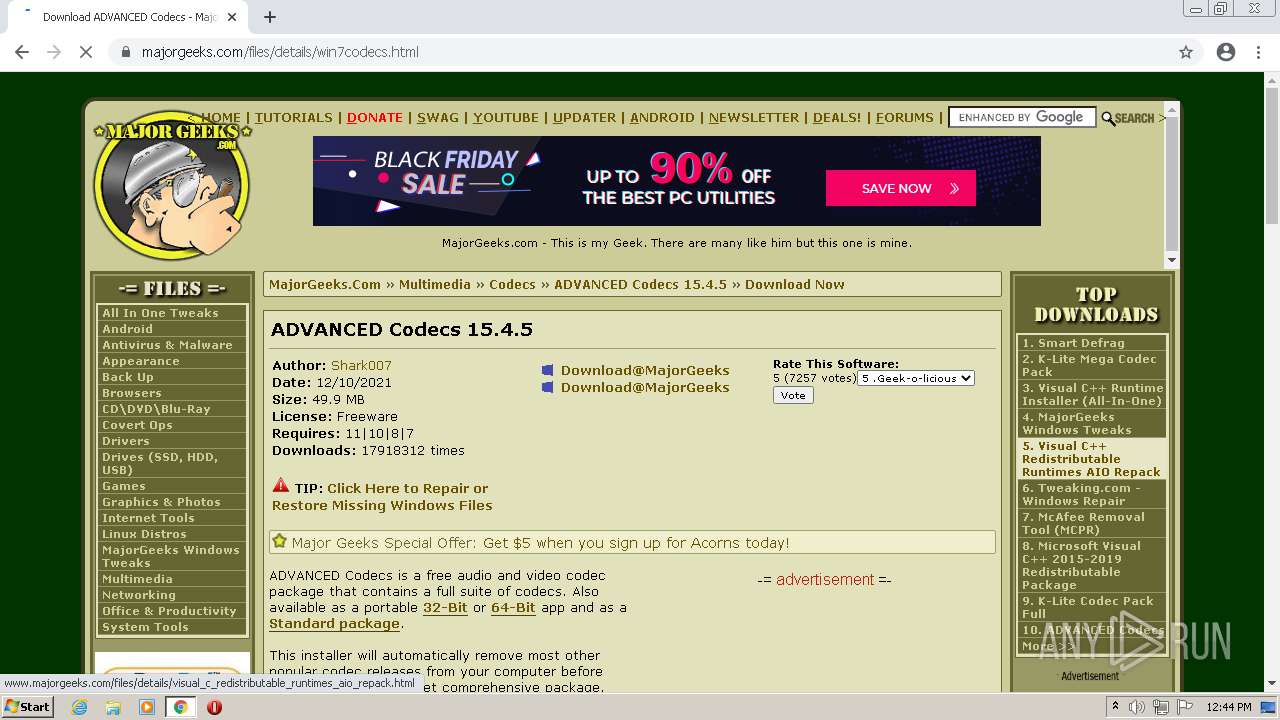This screenshot has width=1280, height=720.
Task: Open the Linux Distros category
Action: (x=172, y=534)
